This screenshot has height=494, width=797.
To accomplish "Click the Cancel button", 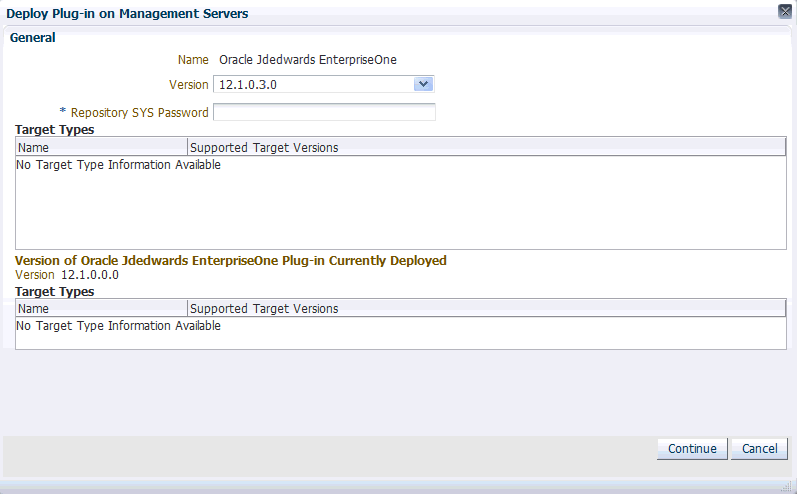I will tap(759, 449).
